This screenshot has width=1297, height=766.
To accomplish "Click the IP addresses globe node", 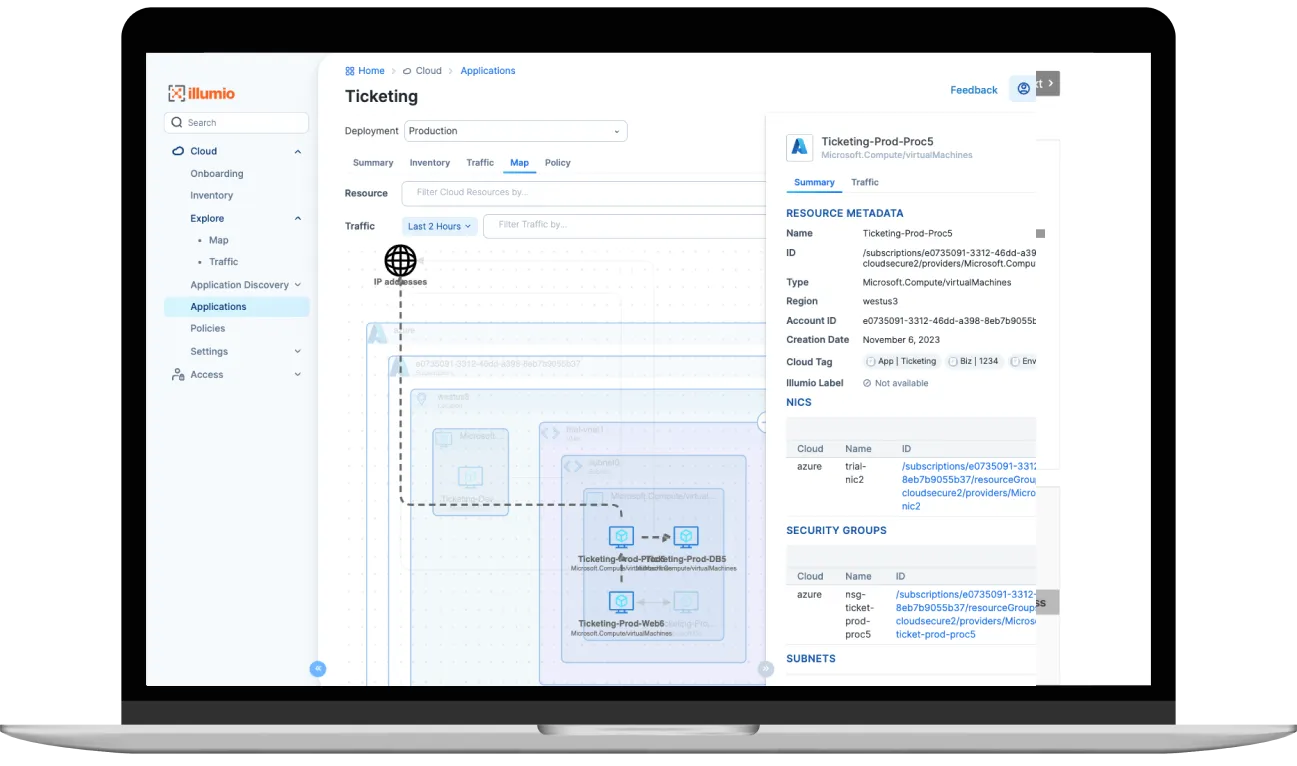I will pyautogui.click(x=400, y=261).
